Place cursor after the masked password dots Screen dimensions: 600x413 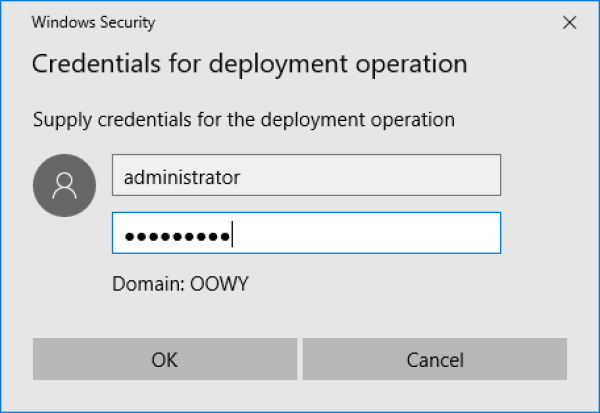point(233,234)
